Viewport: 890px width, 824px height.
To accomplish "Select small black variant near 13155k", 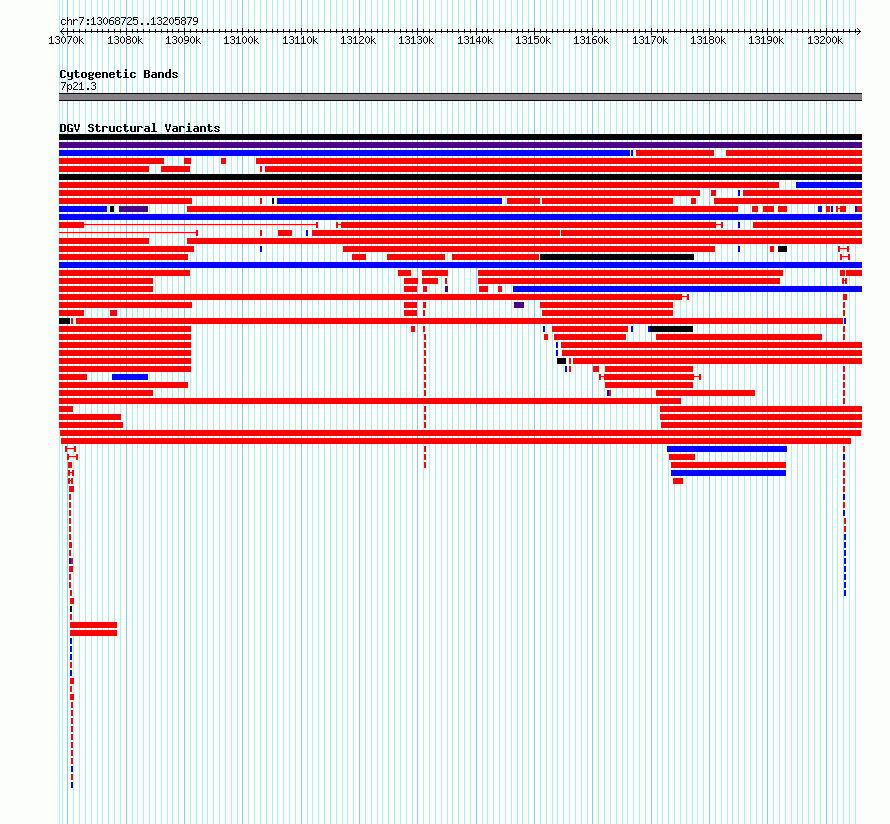I will (x=561, y=361).
